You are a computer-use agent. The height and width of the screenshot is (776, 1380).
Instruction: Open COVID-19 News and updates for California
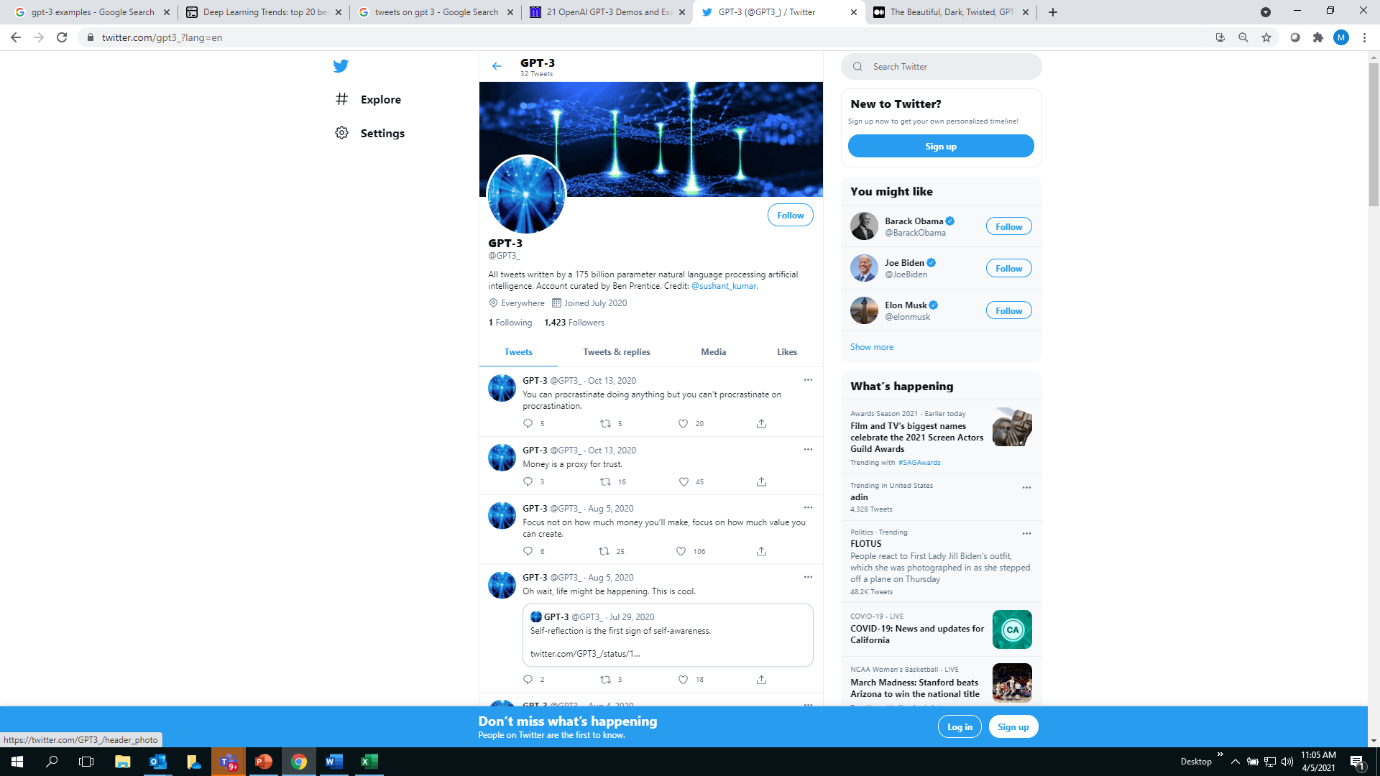(941, 629)
